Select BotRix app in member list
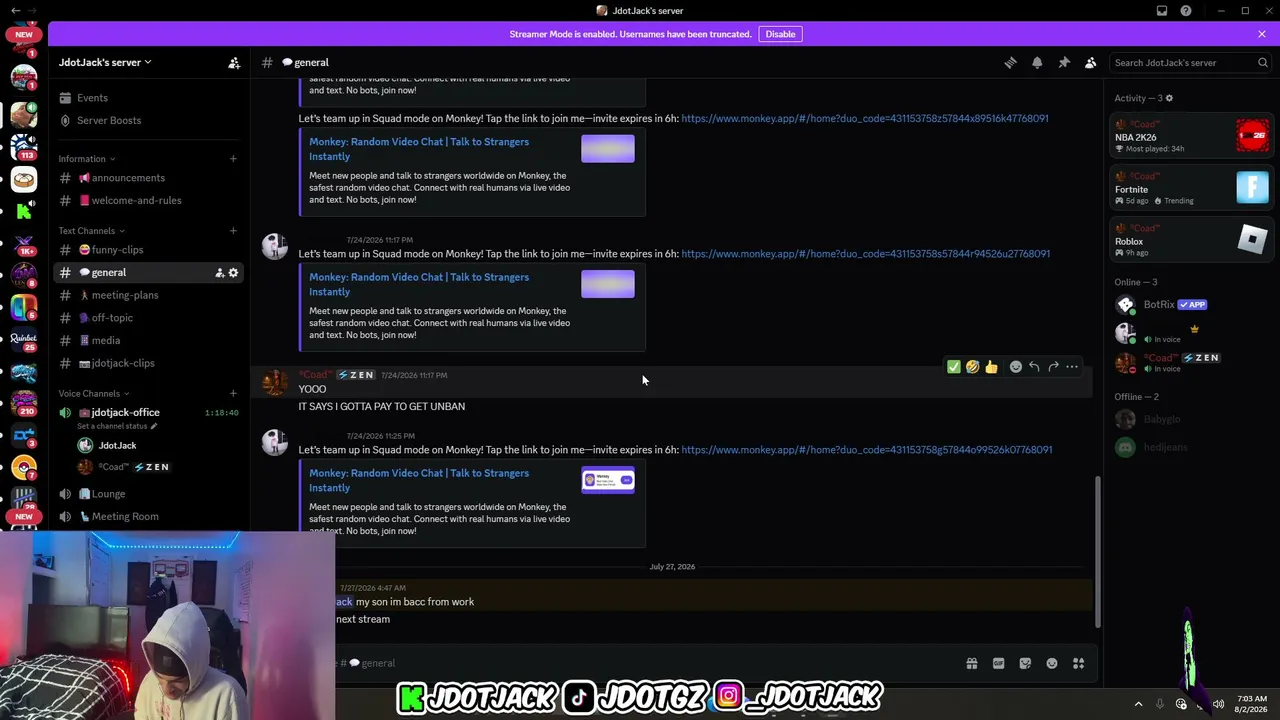Image resolution: width=1280 pixels, height=720 pixels. coord(1191,305)
